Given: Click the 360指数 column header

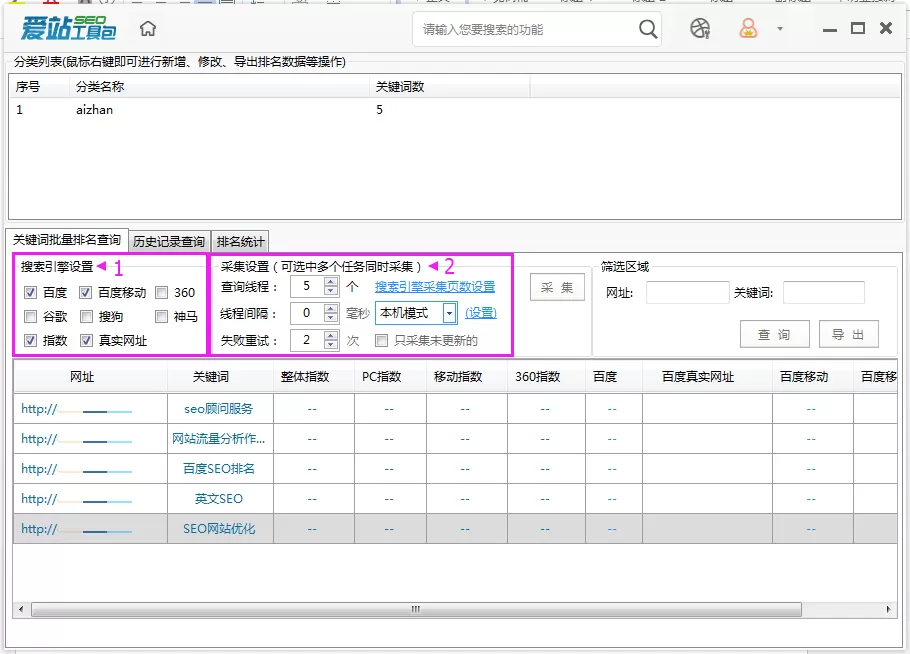Looking at the screenshot, I should [x=546, y=377].
